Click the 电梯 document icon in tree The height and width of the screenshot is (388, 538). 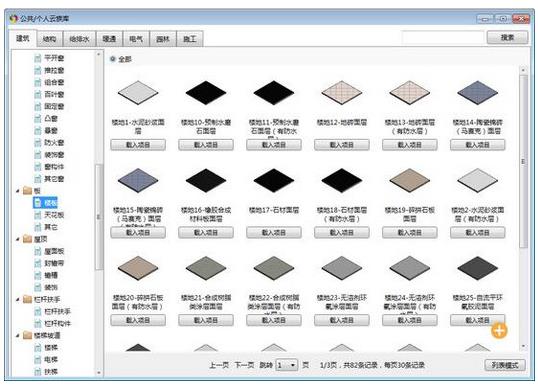[38, 360]
